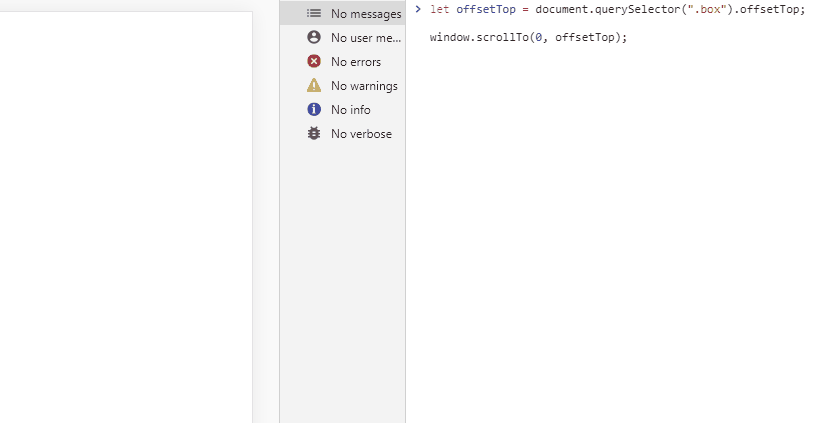This screenshot has height=423, width=817.
Task: Filter by the "No warnings" label
Action: tap(364, 85)
